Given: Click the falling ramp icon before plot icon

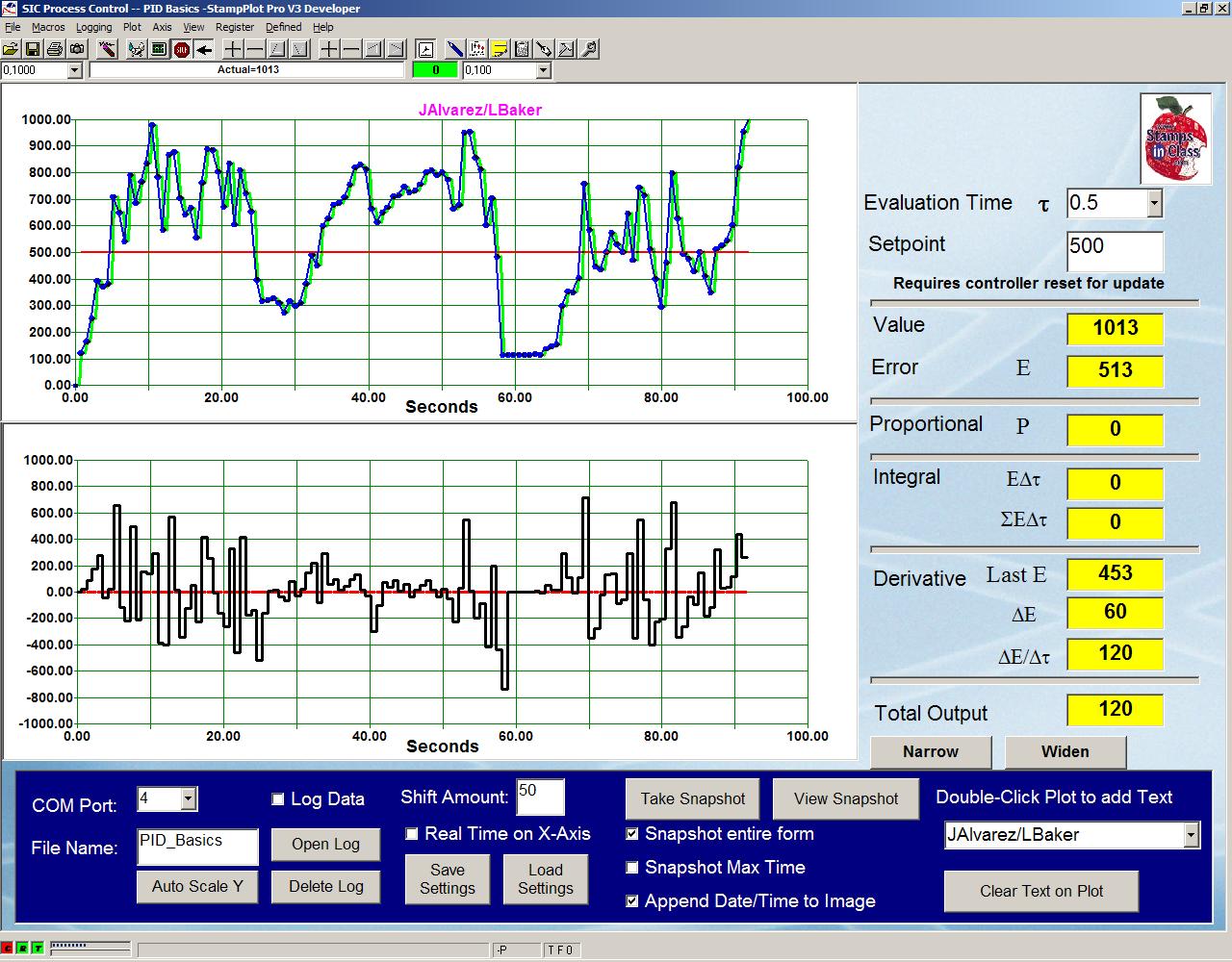Looking at the screenshot, I should click(396, 49).
